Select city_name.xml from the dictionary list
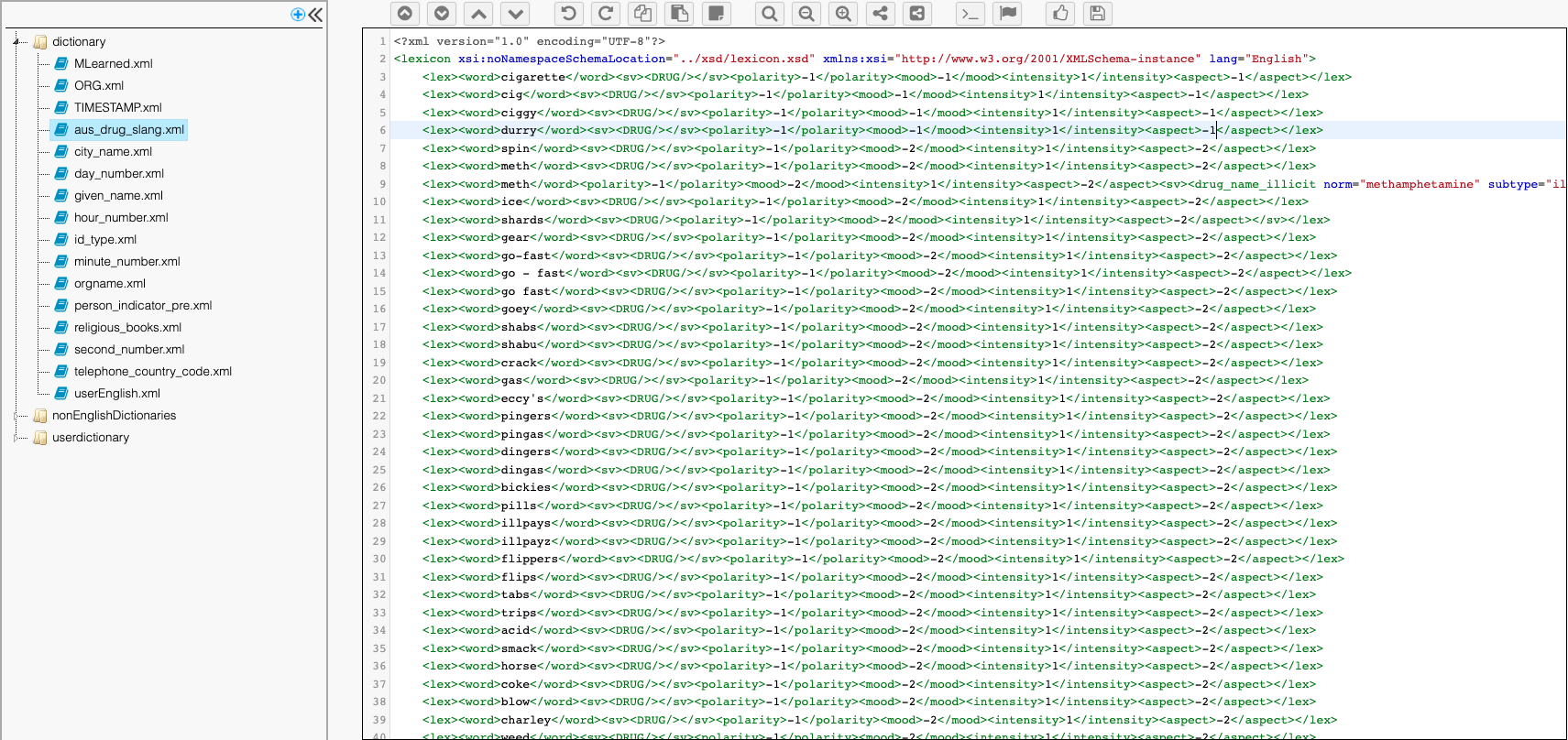The image size is (1568, 740). pos(113,152)
